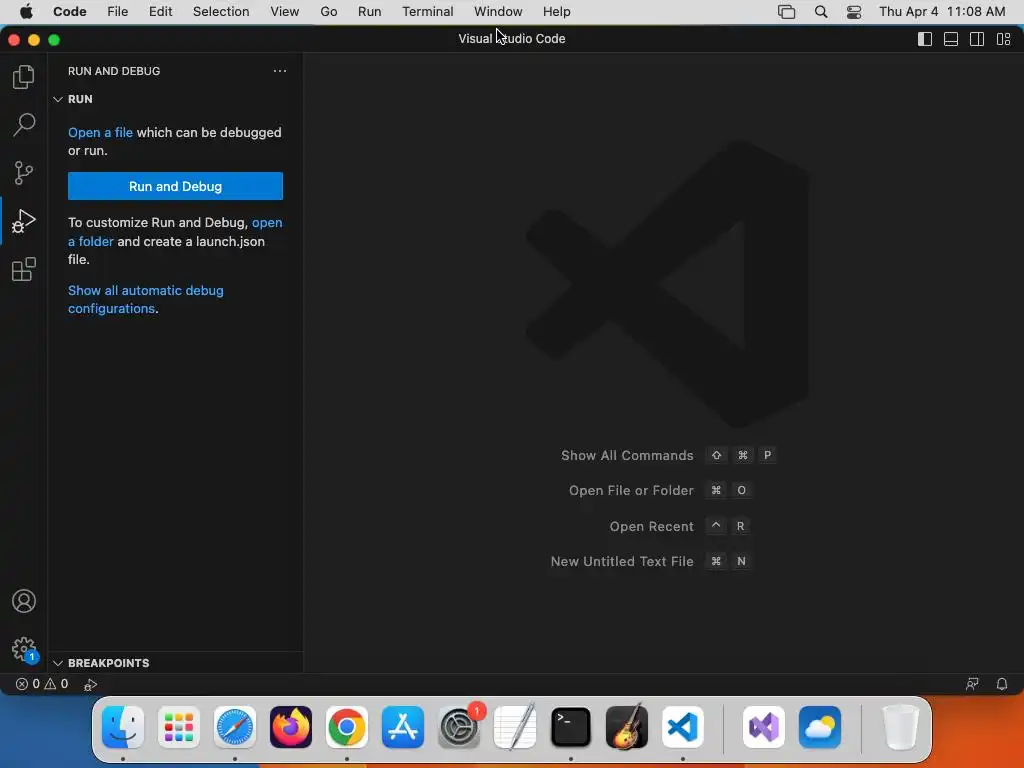Toggle bottom panel layout icon
The width and height of the screenshot is (1024, 768).
(x=951, y=39)
